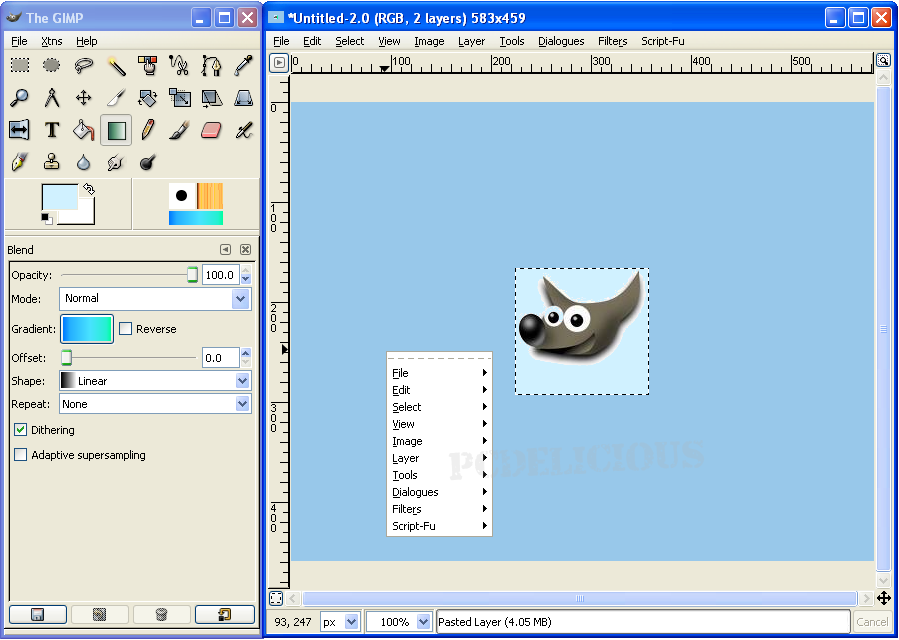The height and width of the screenshot is (640, 899).
Task: Click the Gradient preview swatch in options
Action: tap(87, 329)
